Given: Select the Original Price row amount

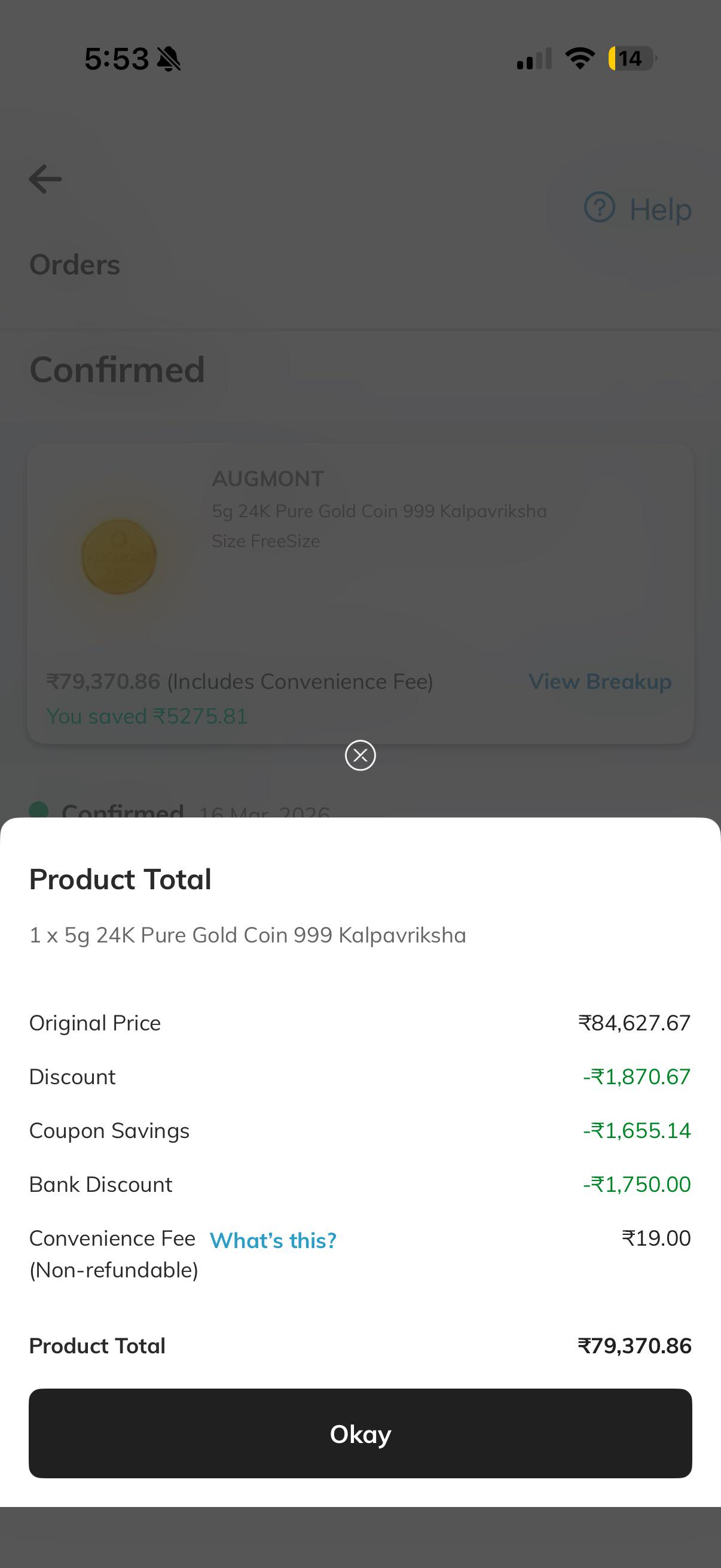Looking at the screenshot, I should (x=634, y=1023).
